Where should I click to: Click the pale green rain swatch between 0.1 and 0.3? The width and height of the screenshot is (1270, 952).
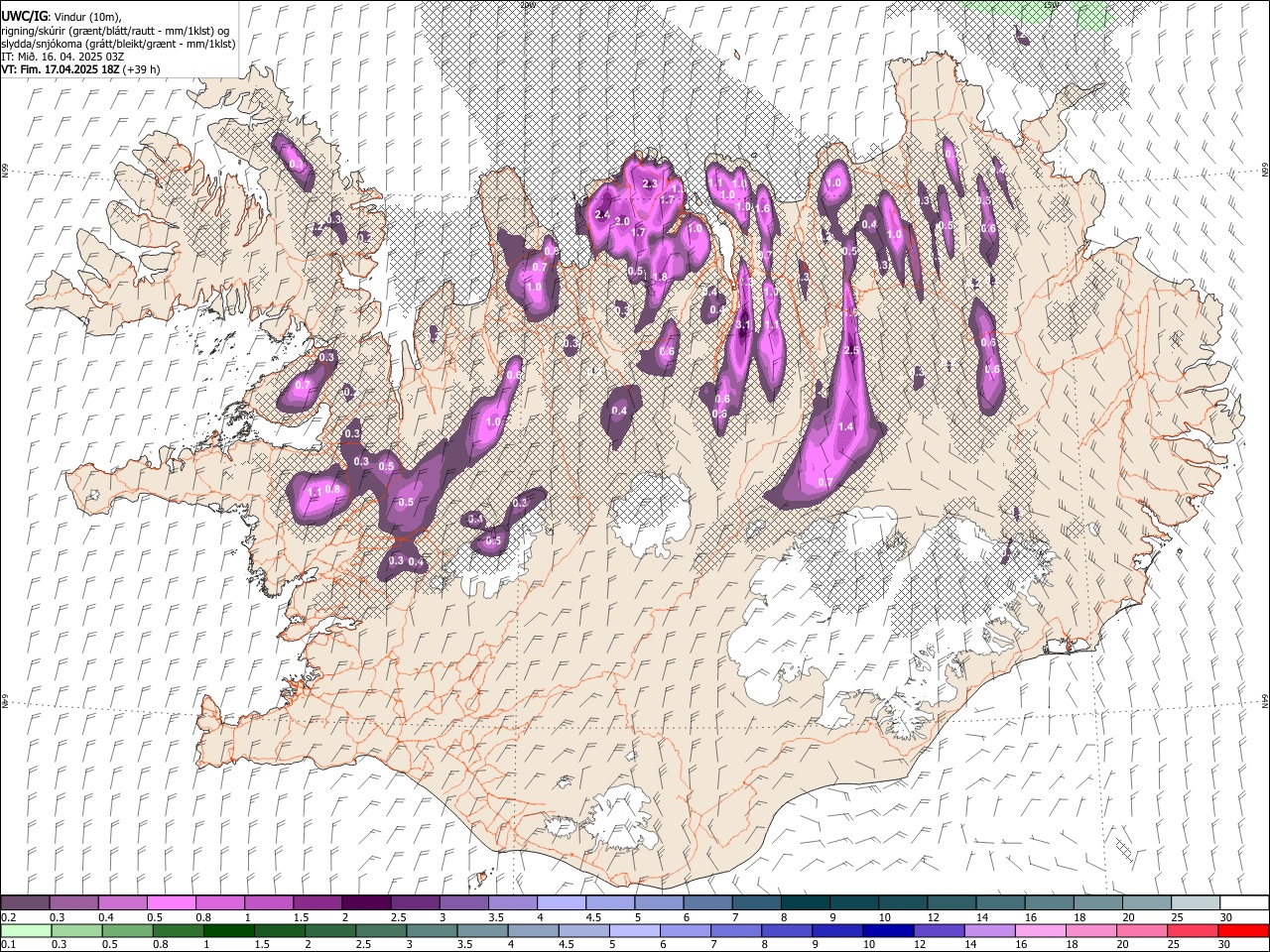tap(26, 930)
